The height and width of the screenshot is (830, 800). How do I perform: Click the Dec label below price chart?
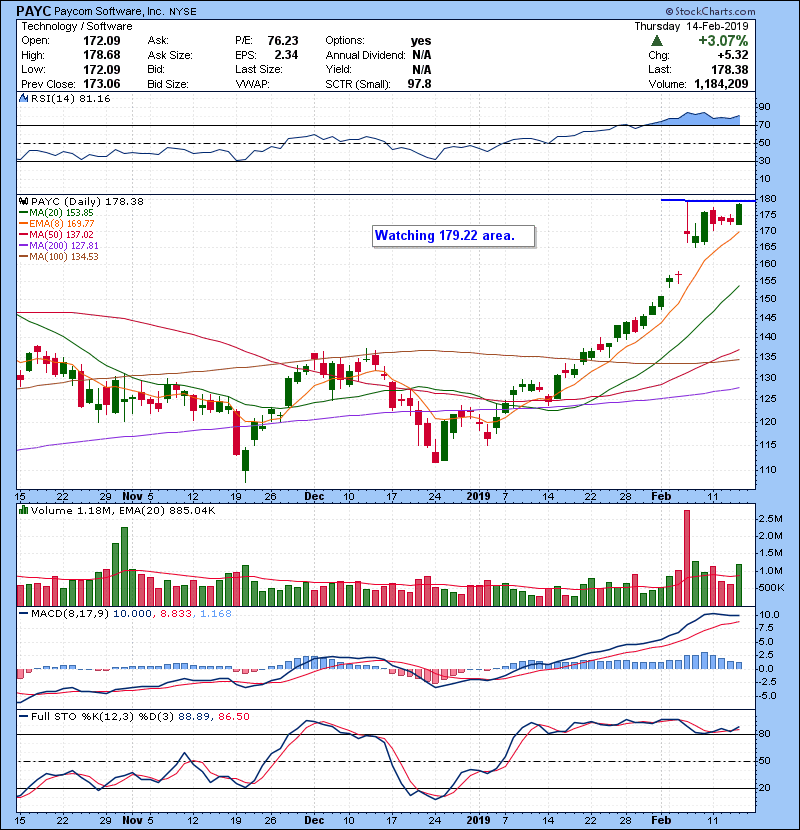(x=314, y=497)
